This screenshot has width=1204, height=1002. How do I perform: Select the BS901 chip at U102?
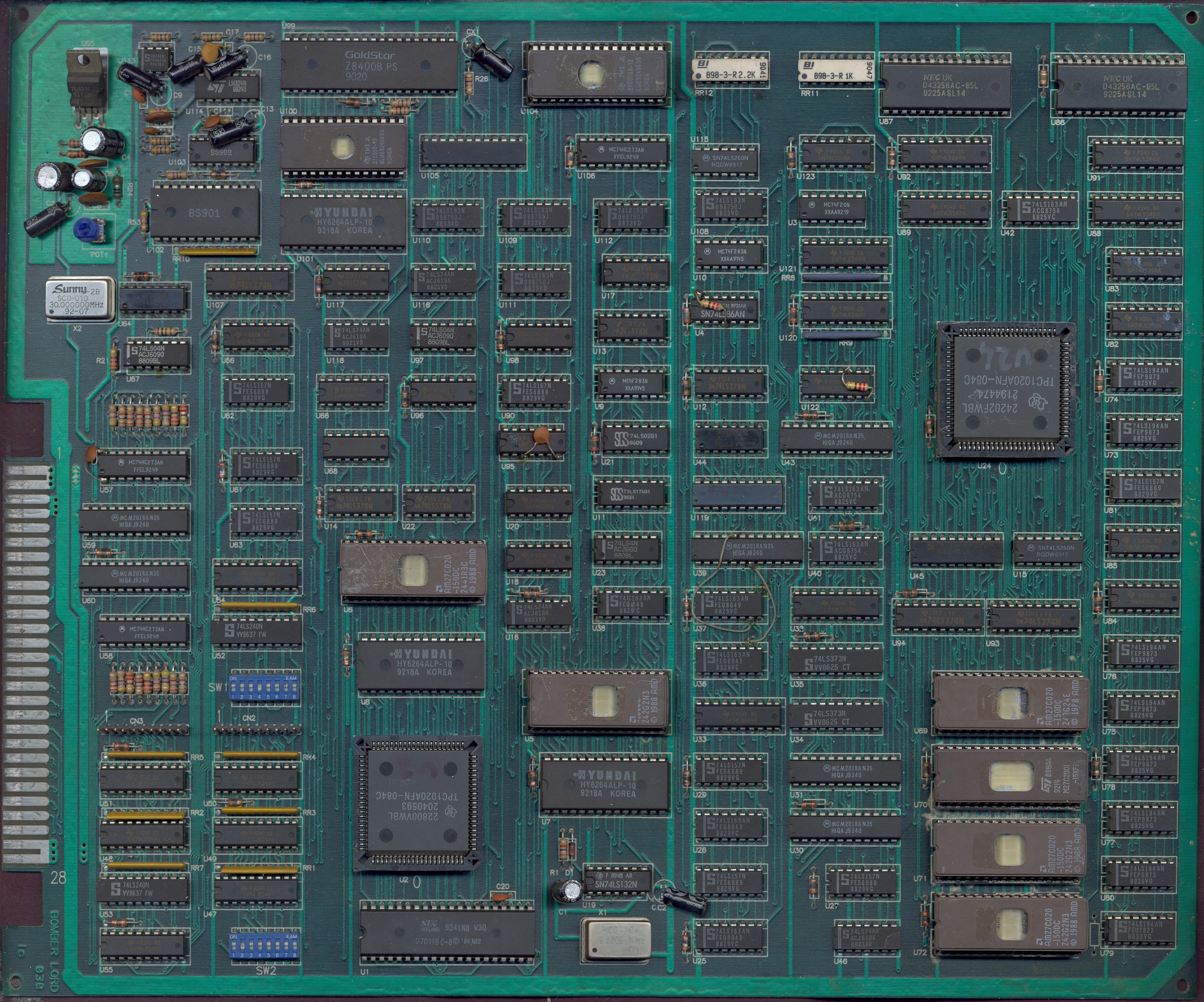[x=205, y=213]
